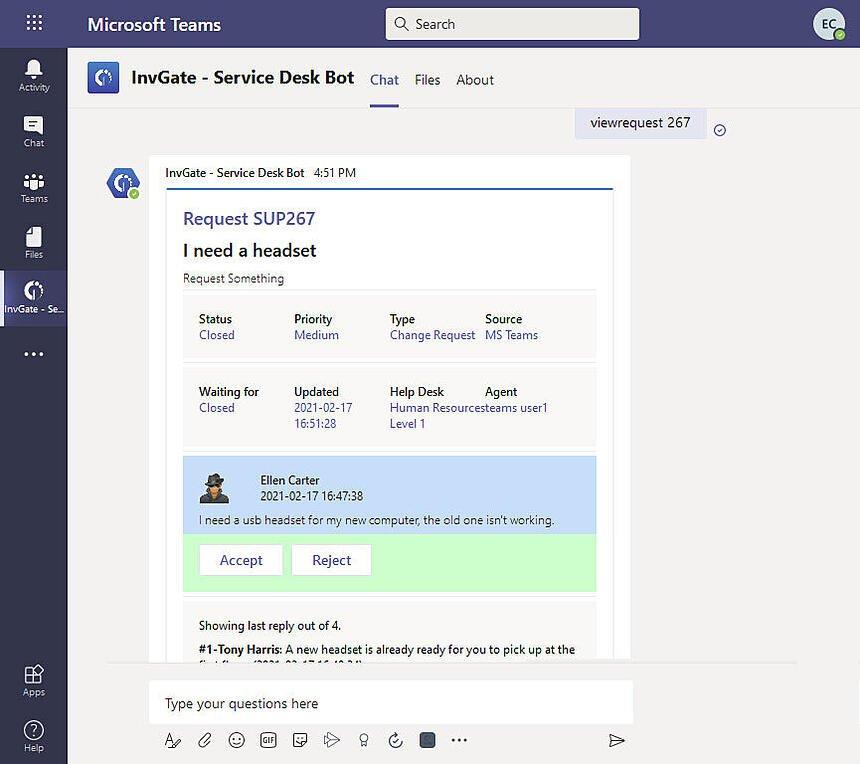Click the 'Type your questions here' field
The image size is (860, 764).
(391, 703)
